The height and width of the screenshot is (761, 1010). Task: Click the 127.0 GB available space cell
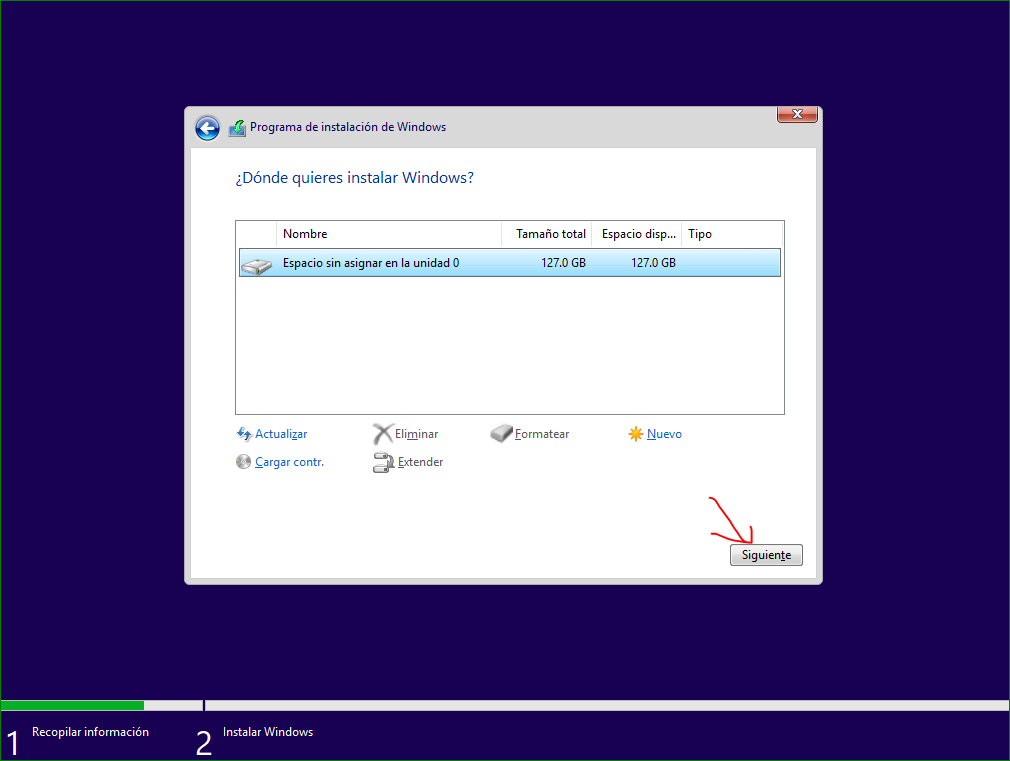653,263
